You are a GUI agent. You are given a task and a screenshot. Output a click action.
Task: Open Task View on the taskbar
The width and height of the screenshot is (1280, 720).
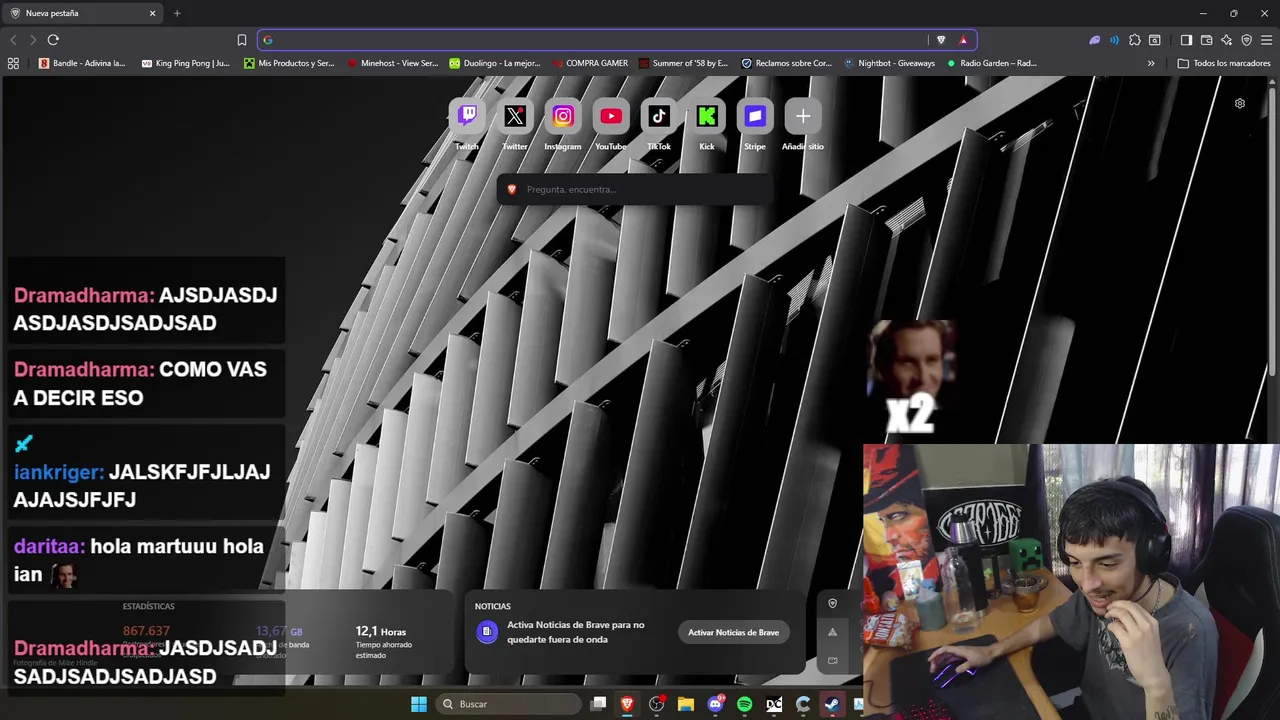click(598, 704)
